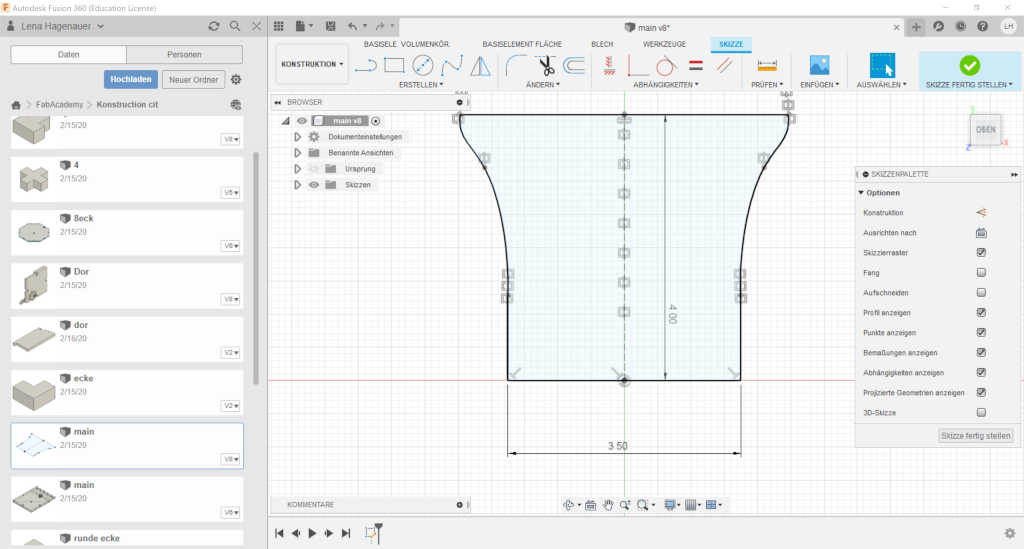Activate the scissors trim tool
This screenshot has height=549, width=1024.
coord(546,66)
